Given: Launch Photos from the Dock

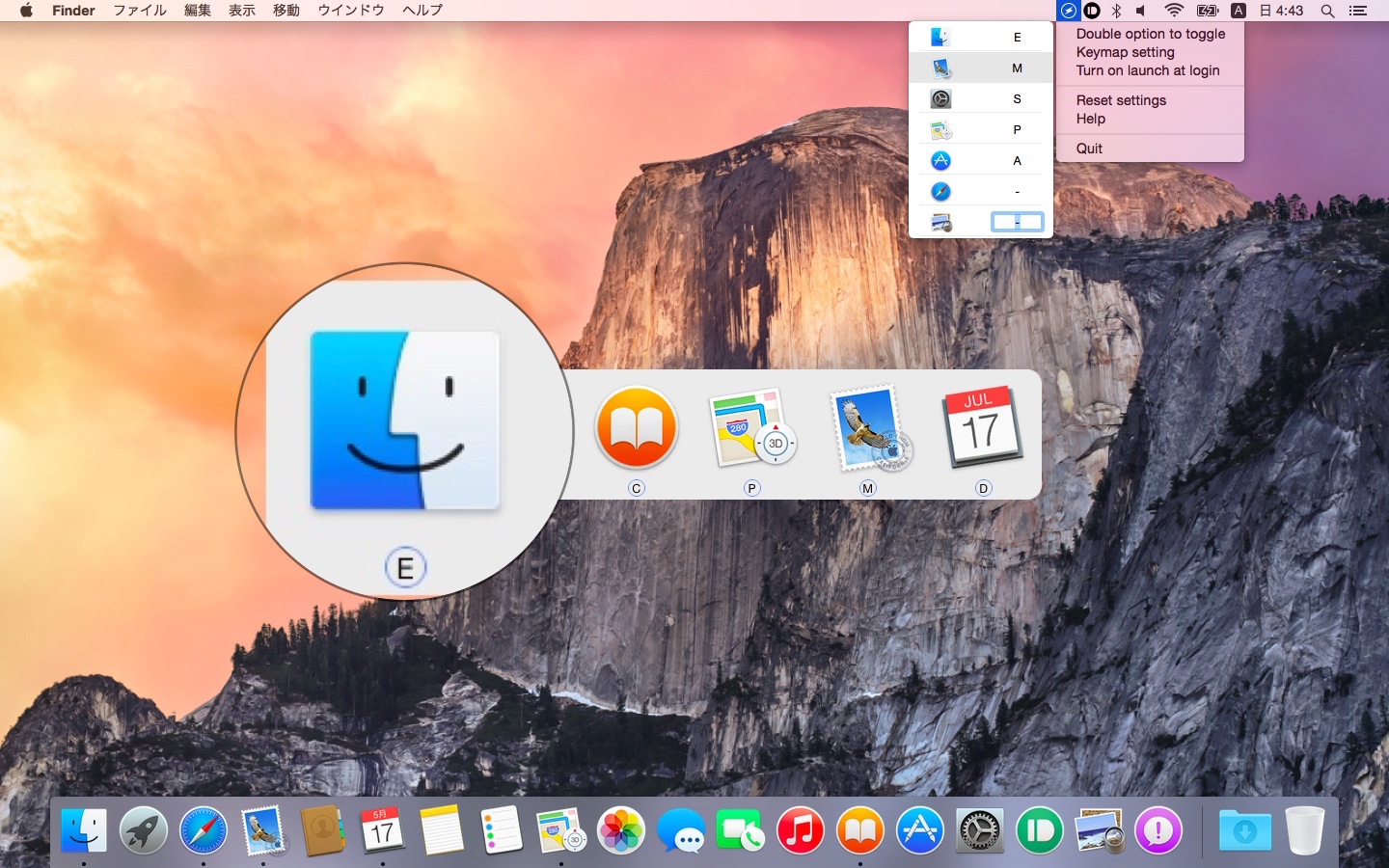Looking at the screenshot, I should click(621, 830).
